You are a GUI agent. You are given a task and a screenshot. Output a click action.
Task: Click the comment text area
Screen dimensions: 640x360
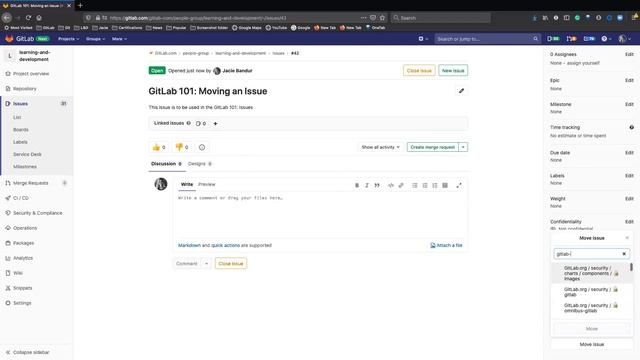[320, 214]
